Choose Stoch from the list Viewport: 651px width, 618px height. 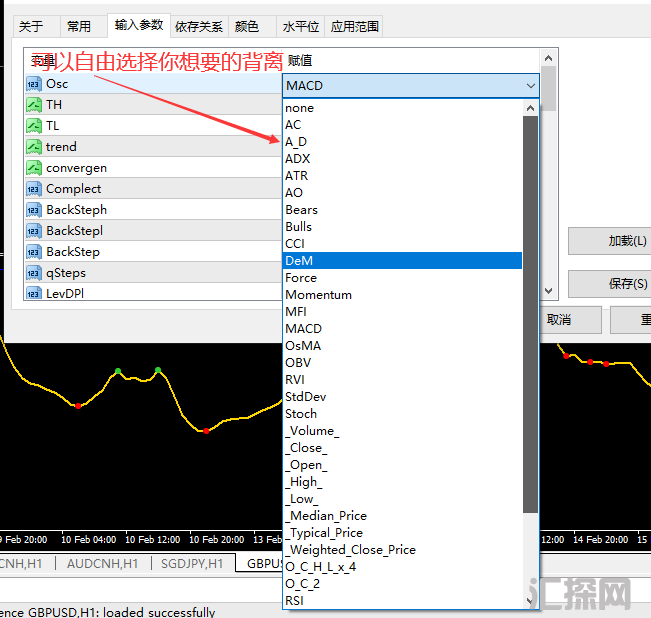(x=402, y=414)
